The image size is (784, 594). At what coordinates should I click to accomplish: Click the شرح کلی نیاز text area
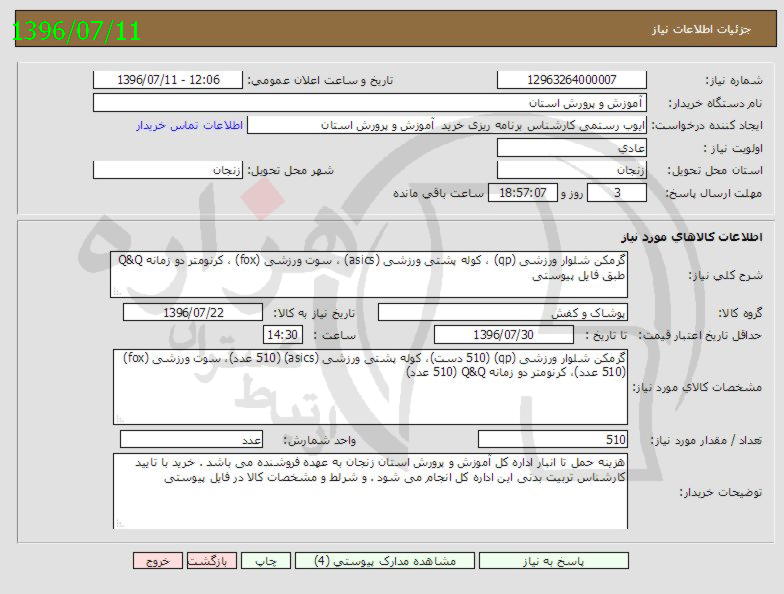[369, 274]
